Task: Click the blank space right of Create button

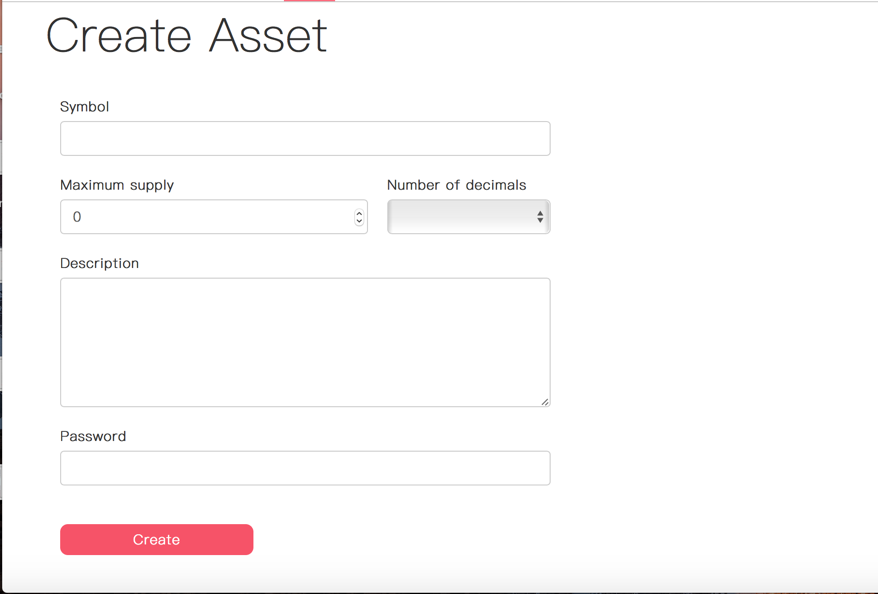Action: click(x=448, y=540)
